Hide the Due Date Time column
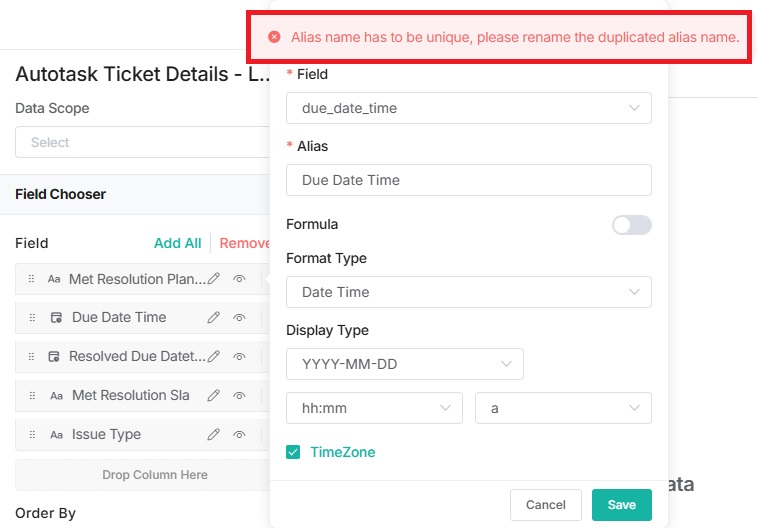The height and width of the screenshot is (528, 758). point(239,318)
